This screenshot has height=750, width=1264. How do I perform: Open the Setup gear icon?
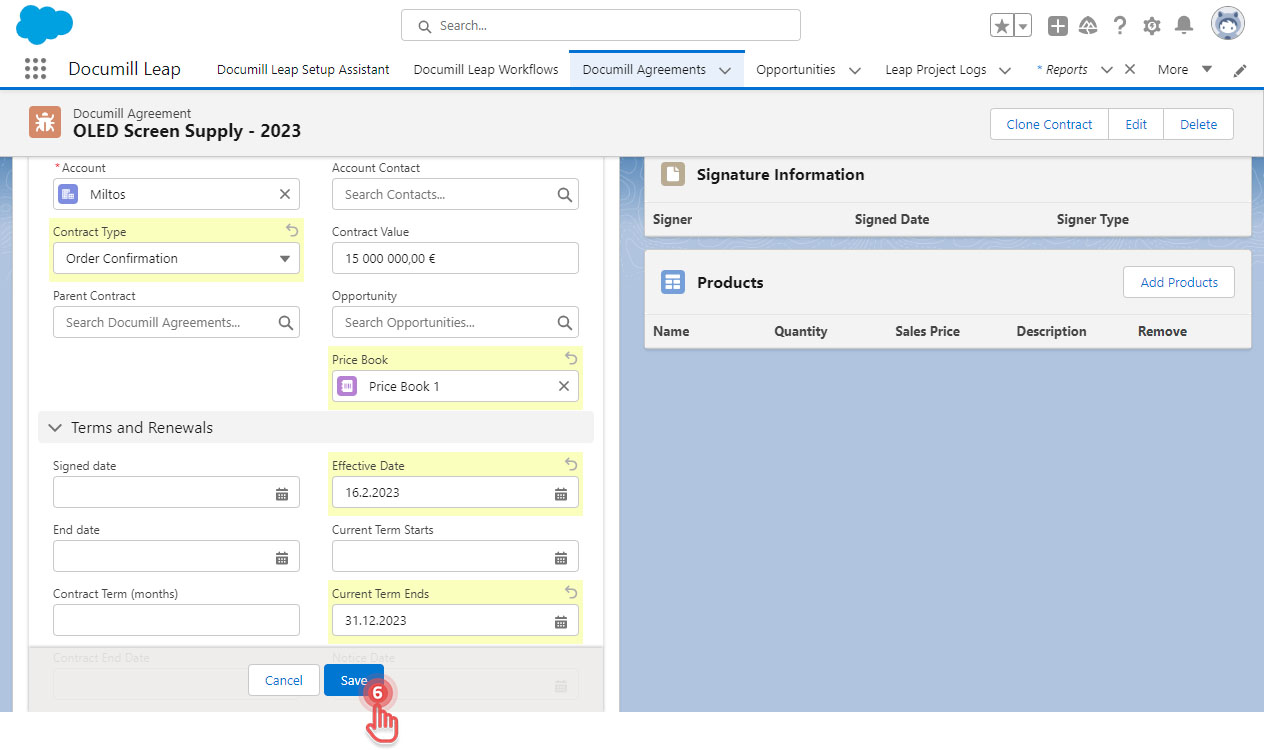coord(1152,26)
